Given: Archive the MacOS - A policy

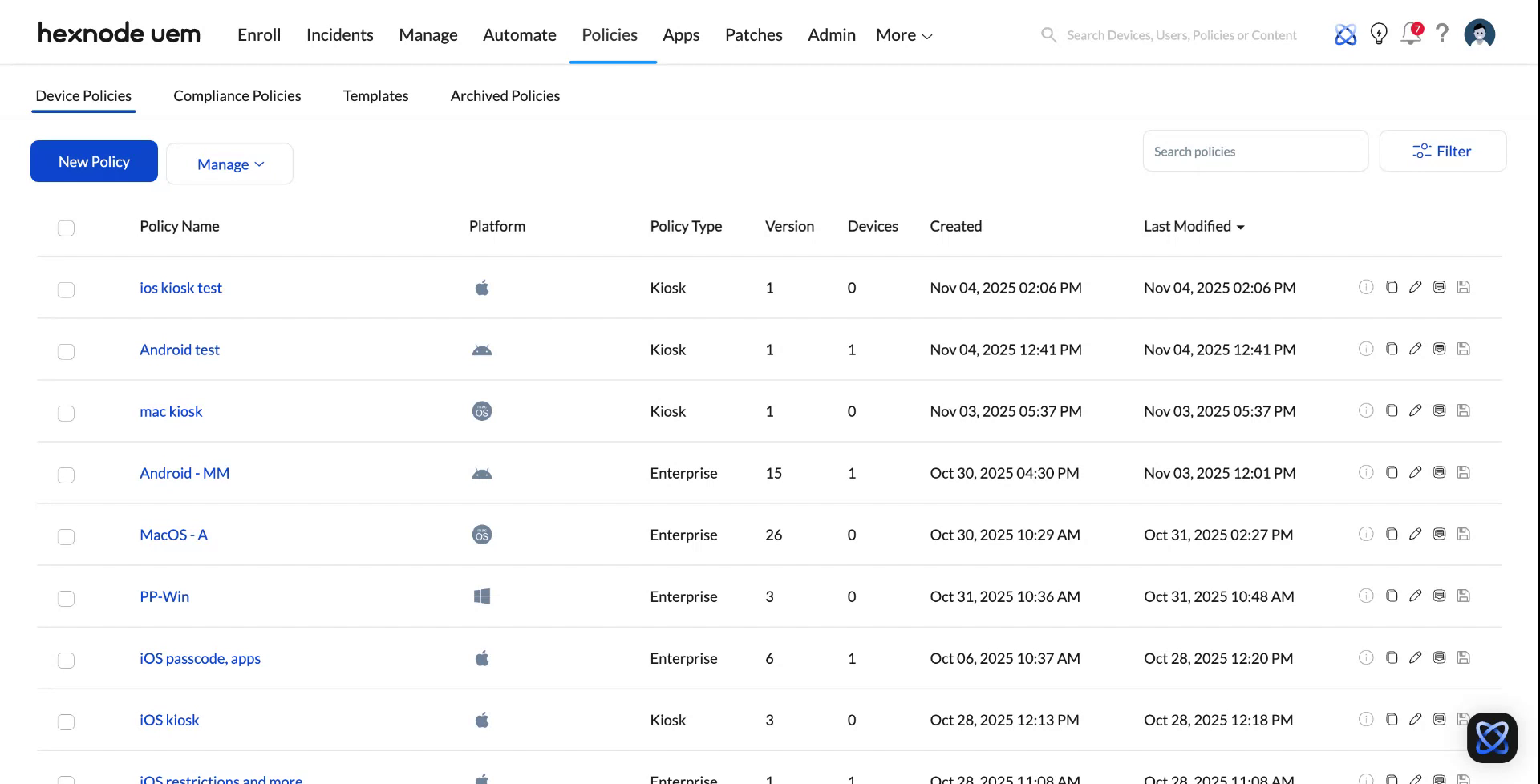Looking at the screenshot, I should 1440,534.
